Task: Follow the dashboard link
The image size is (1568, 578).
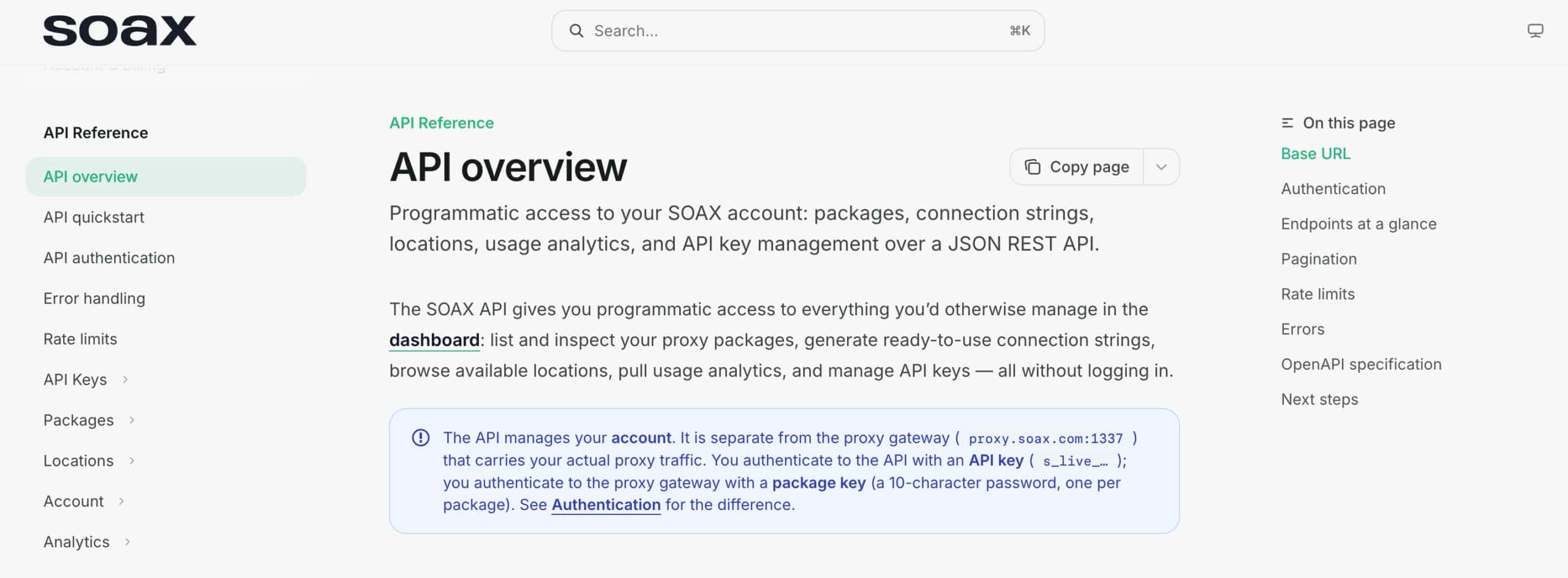Action: click(434, 340)
